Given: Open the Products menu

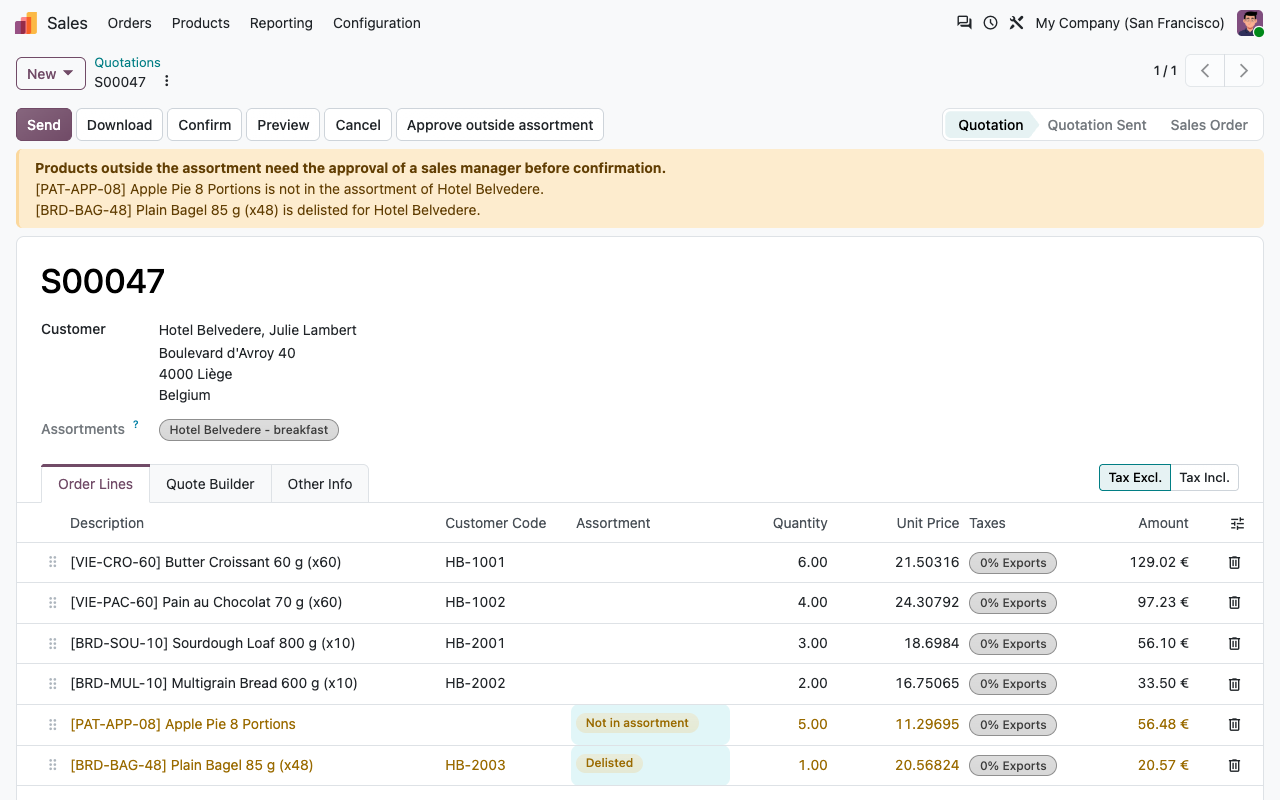Looking at the screenshot, I should click(201, 23).
